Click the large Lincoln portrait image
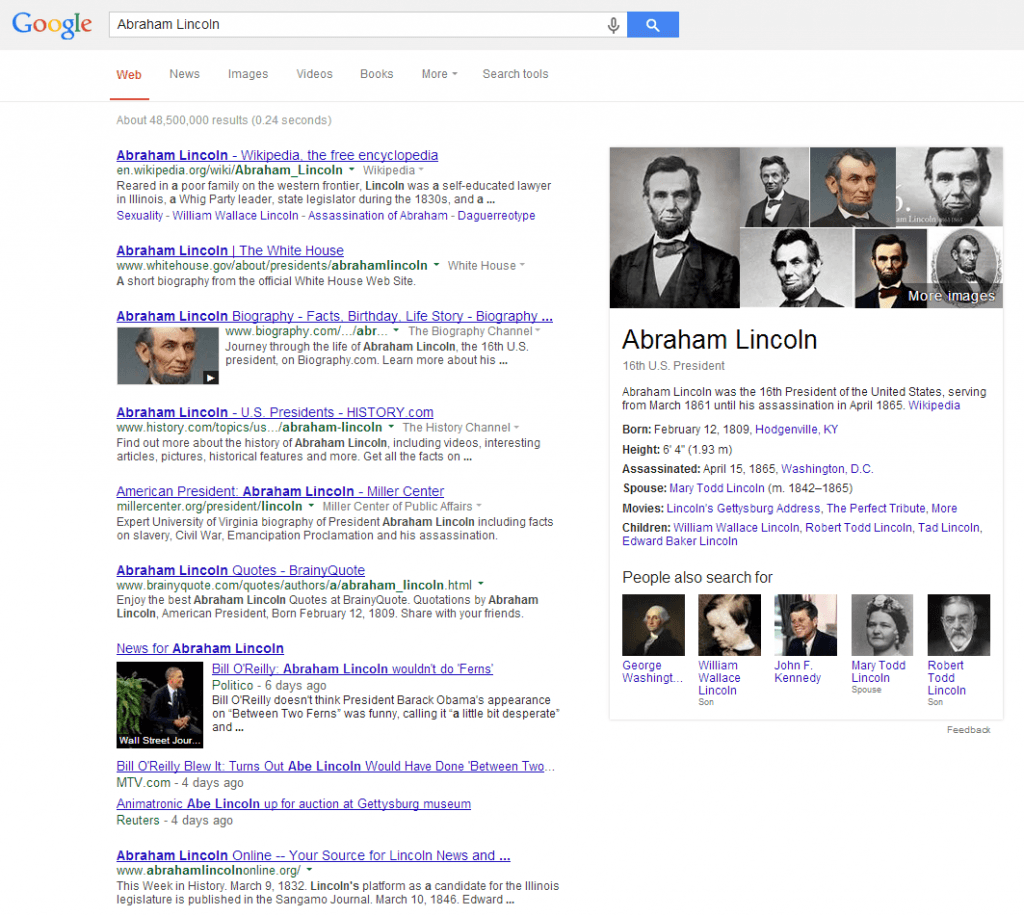This screenshot has height=916, width=1024. coord(675,227)
